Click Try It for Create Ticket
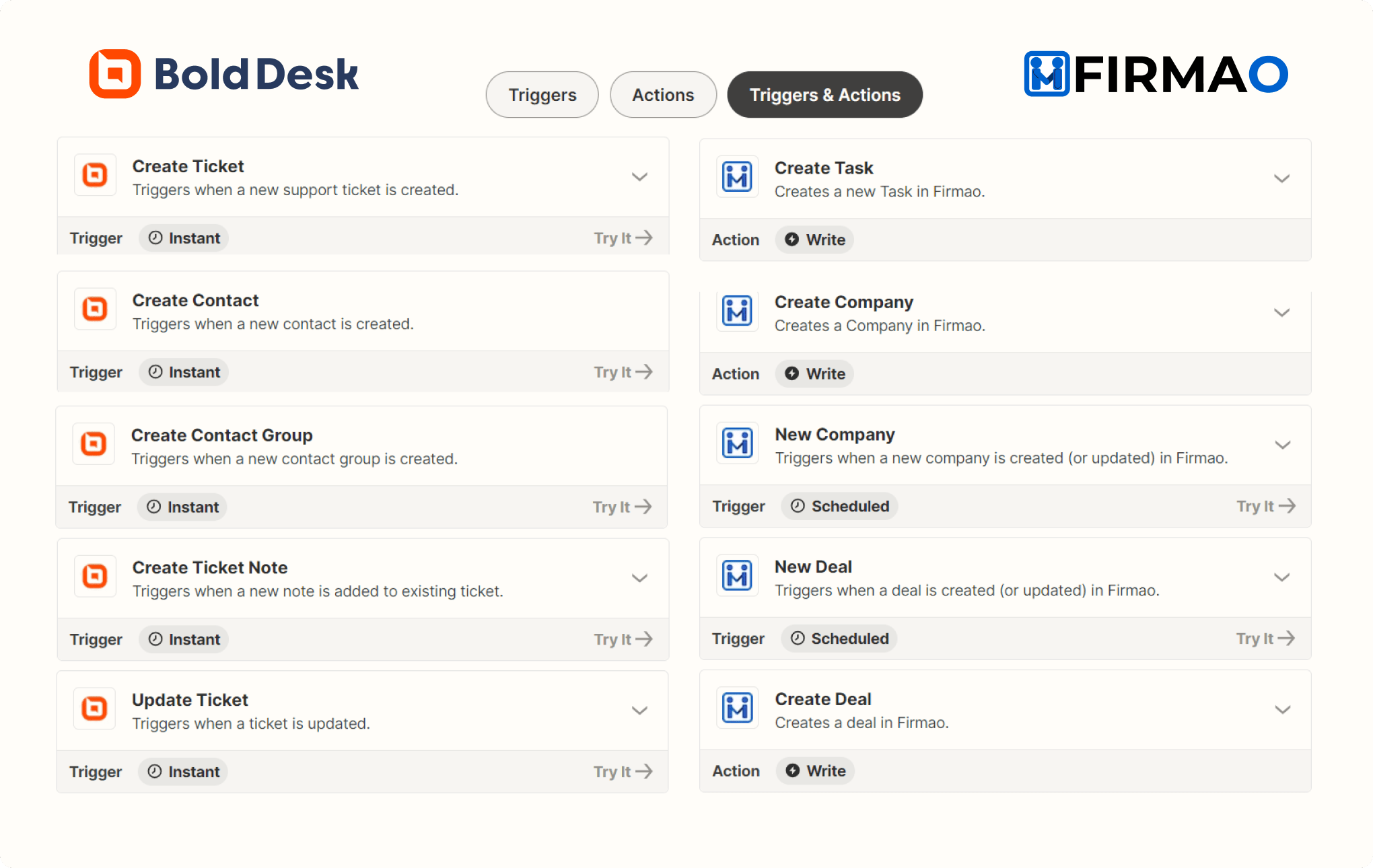1373x868 pixels. (623, 238)
